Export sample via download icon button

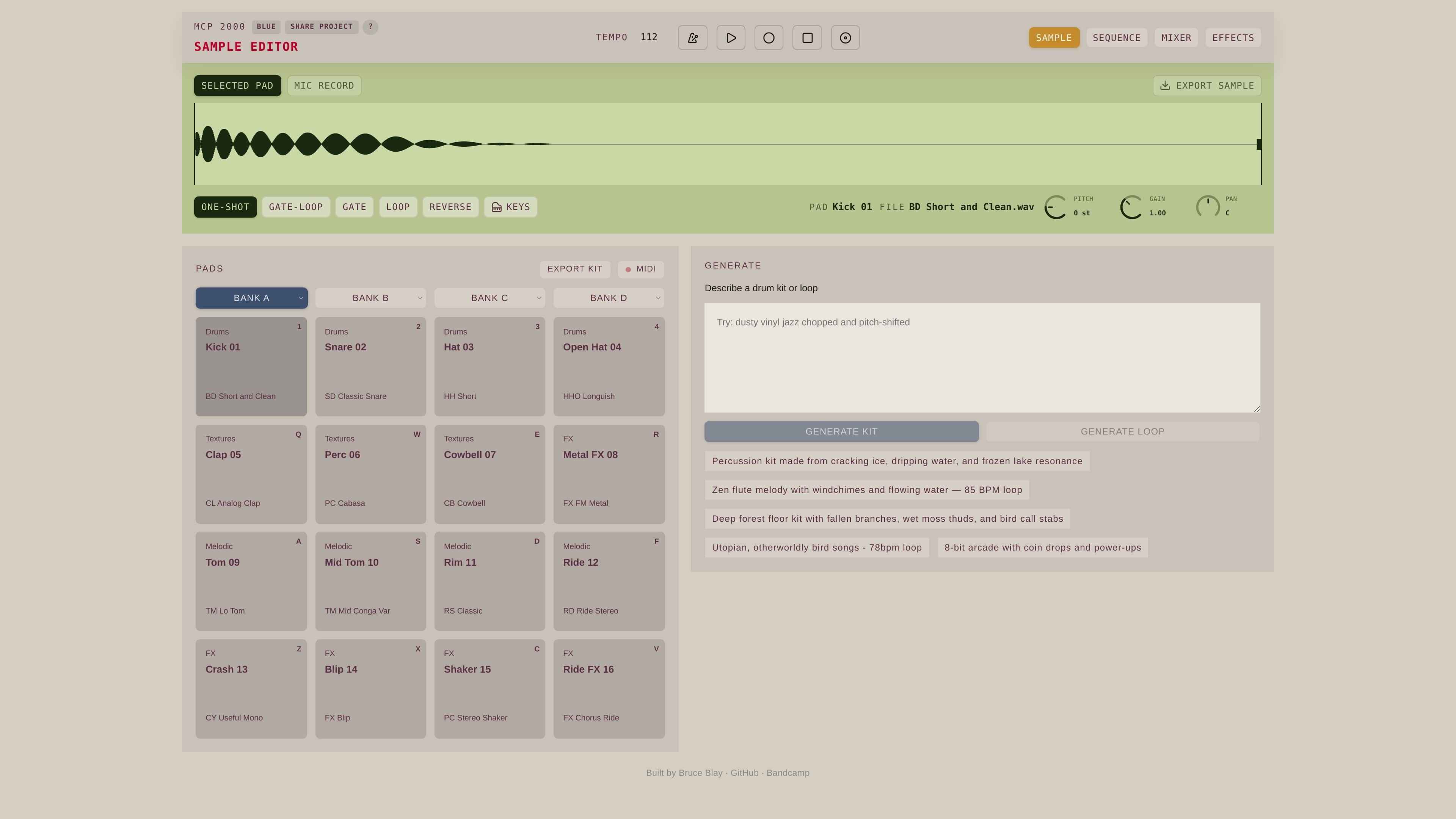click(x=1207, y=86)
